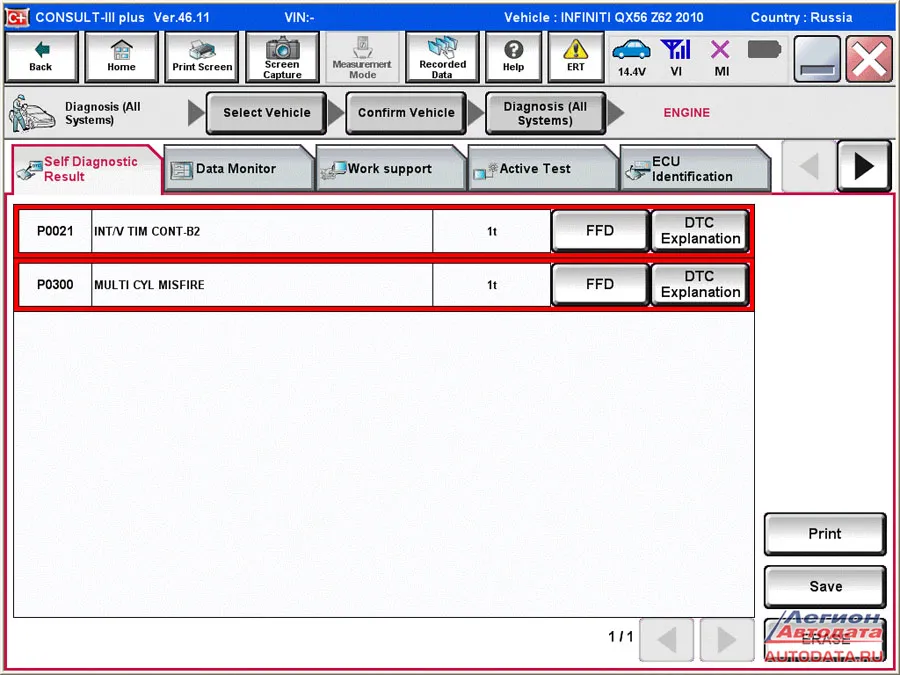Switch to the Data Monitor tab
Viewport: 900px width, 675px height.
[239, 169]
